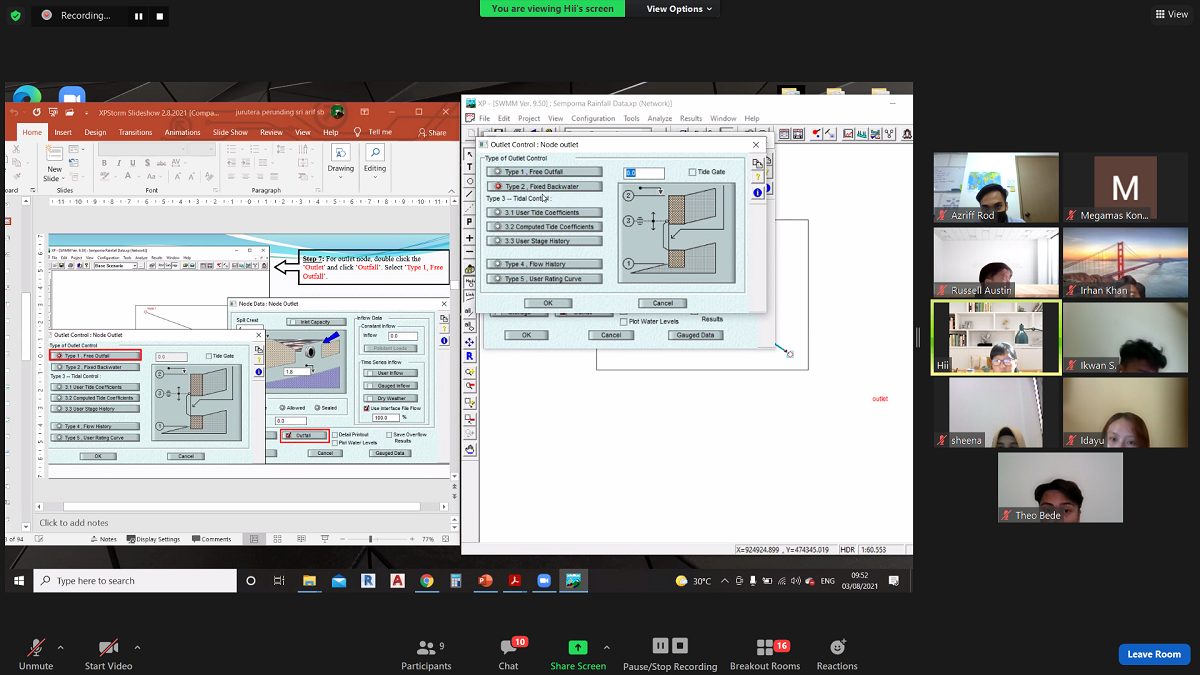Click the green Share Screen icon

click(578, 647)
